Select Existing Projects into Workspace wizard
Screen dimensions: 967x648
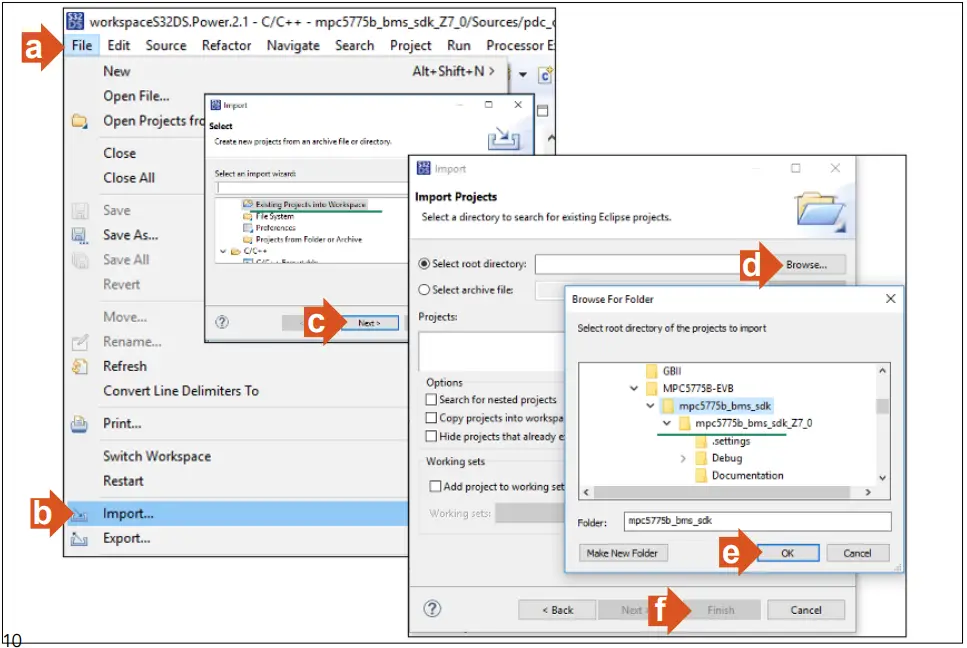point(310,204)
